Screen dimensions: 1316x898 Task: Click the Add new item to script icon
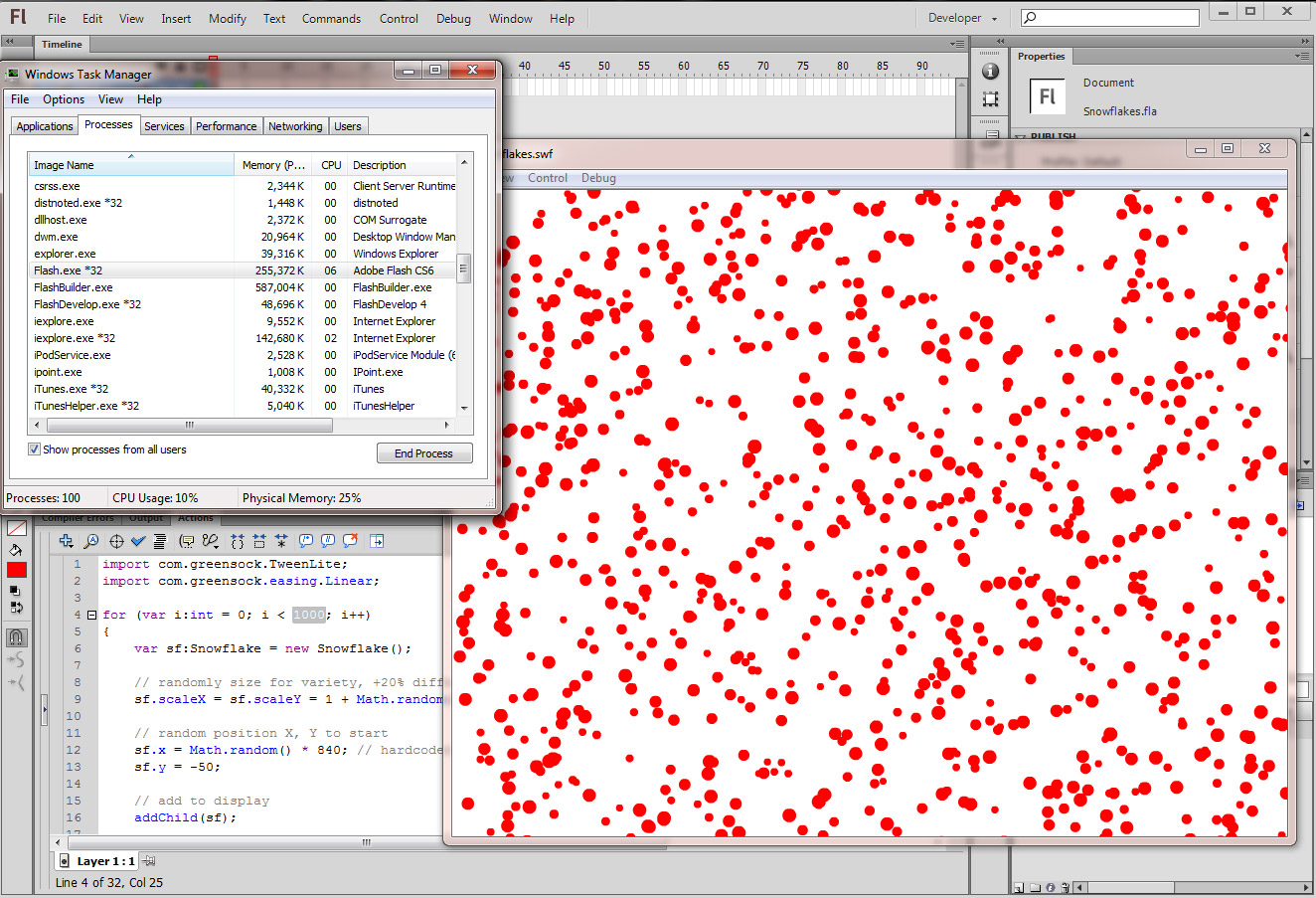click(x=66, y=541)
